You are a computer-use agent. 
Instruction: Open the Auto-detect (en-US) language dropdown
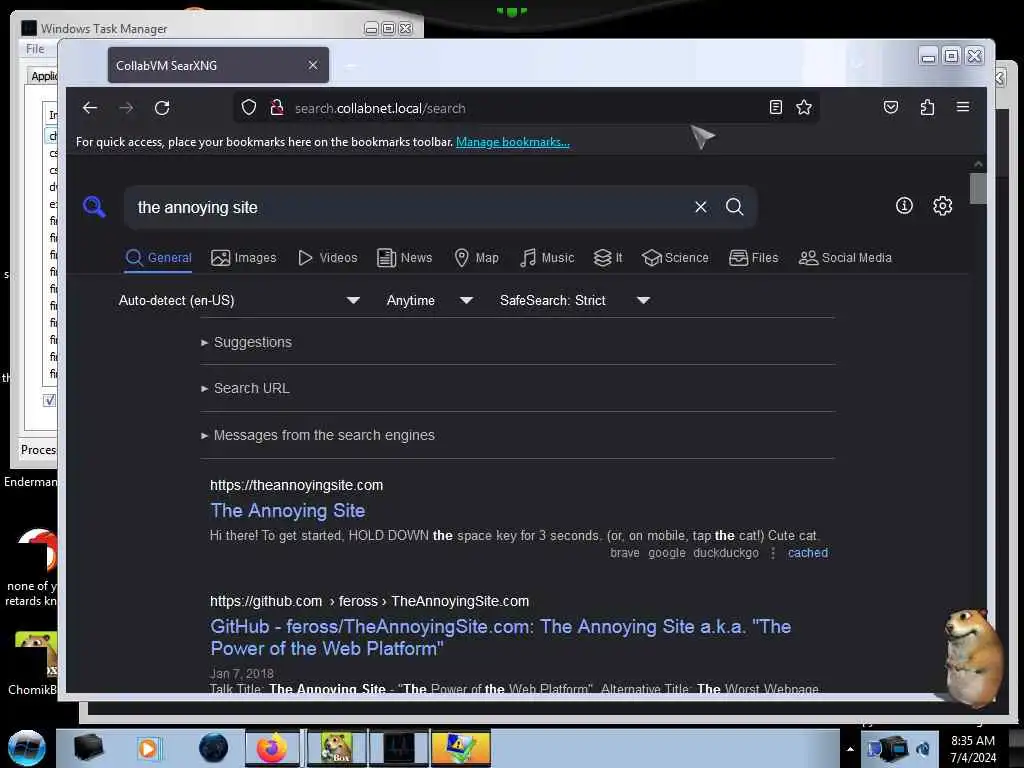pyautogui.click(x=239, y=300)
